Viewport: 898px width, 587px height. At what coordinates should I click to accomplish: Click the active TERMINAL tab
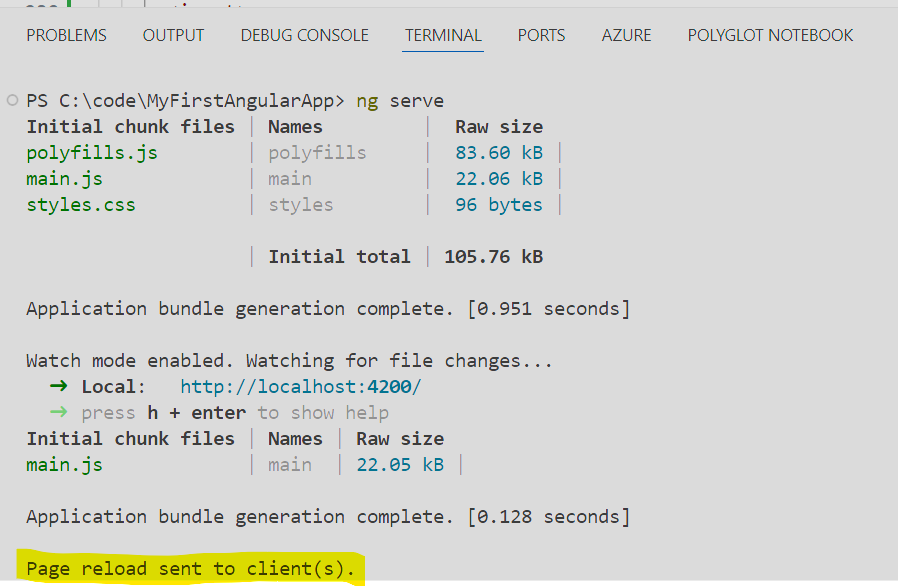click(x=443, y=35)
